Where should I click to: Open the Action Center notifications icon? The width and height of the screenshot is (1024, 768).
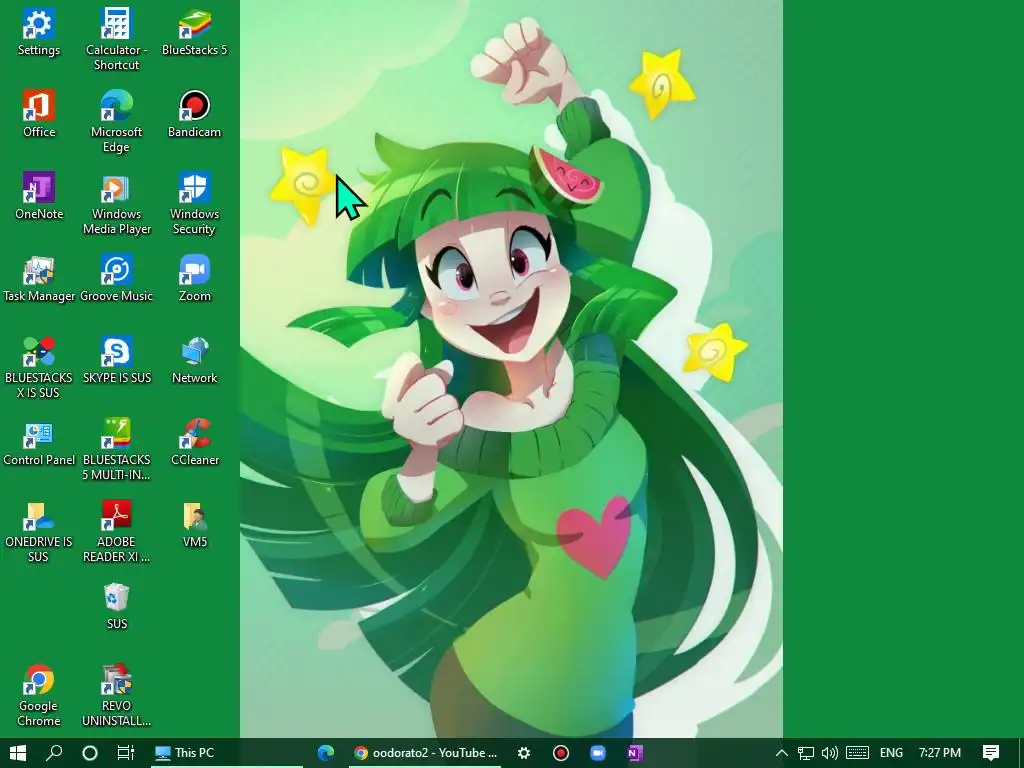pyautogui.click(x=991, y=753)
